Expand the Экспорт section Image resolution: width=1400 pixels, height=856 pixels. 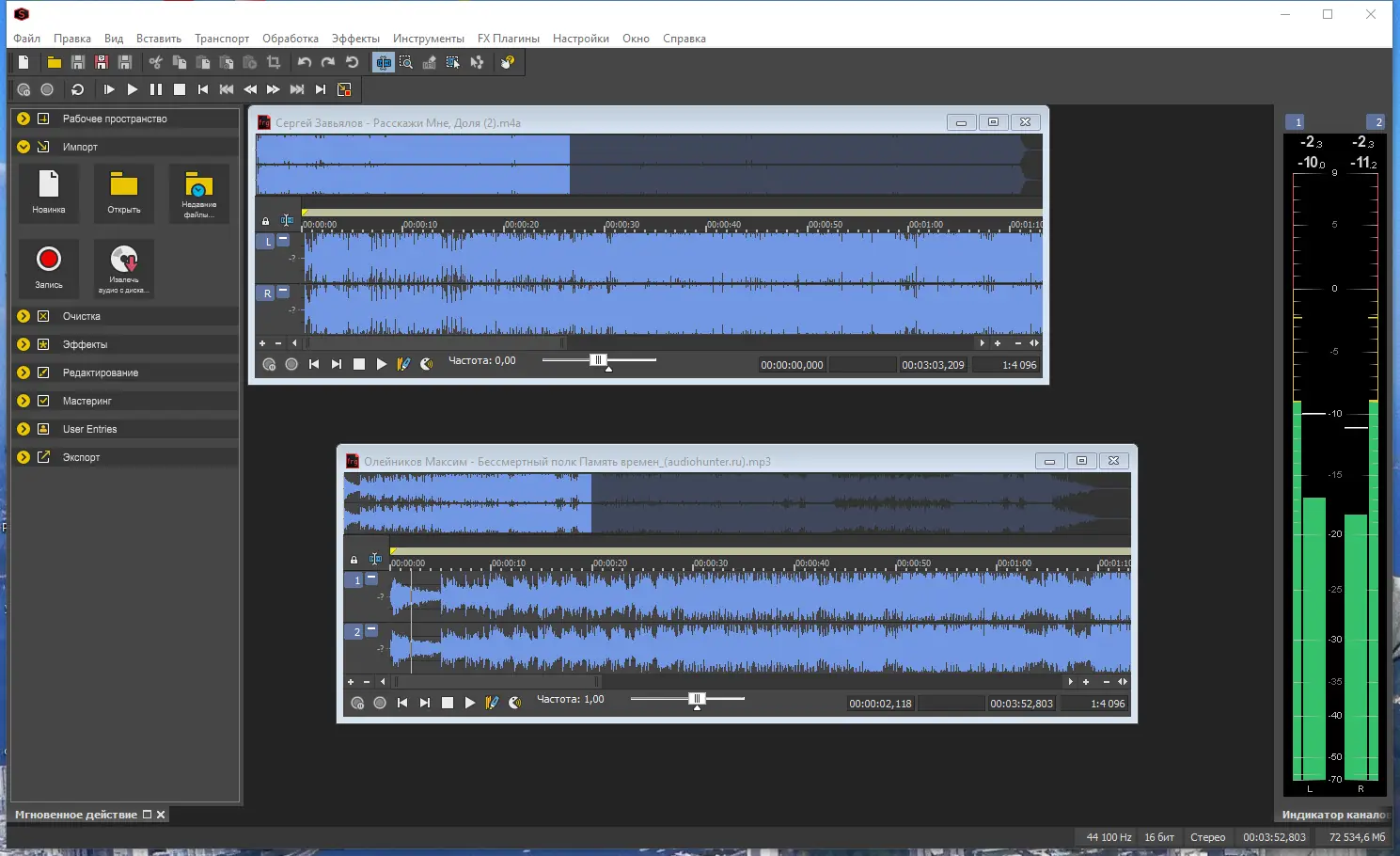coord(24,457)
